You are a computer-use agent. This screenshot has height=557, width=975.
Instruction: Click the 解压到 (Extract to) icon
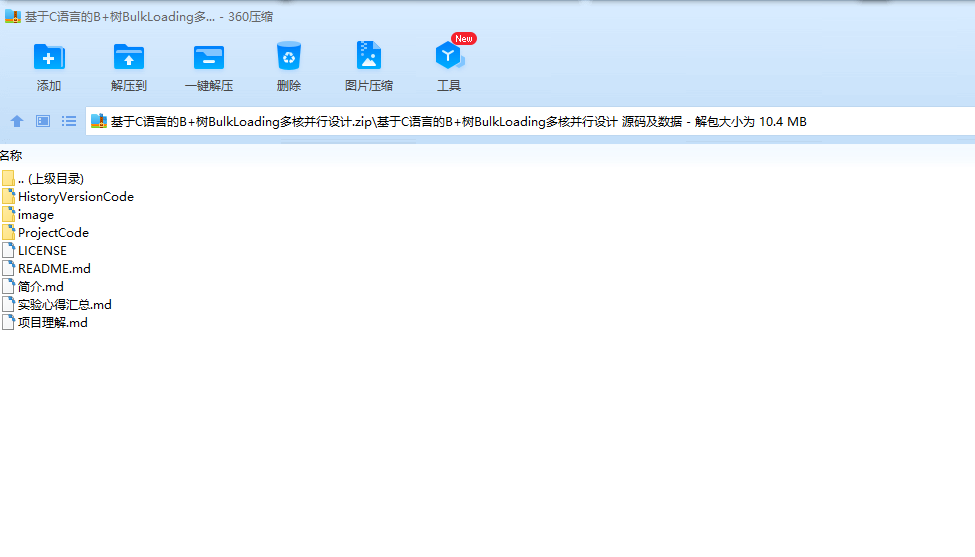point(129,57)
